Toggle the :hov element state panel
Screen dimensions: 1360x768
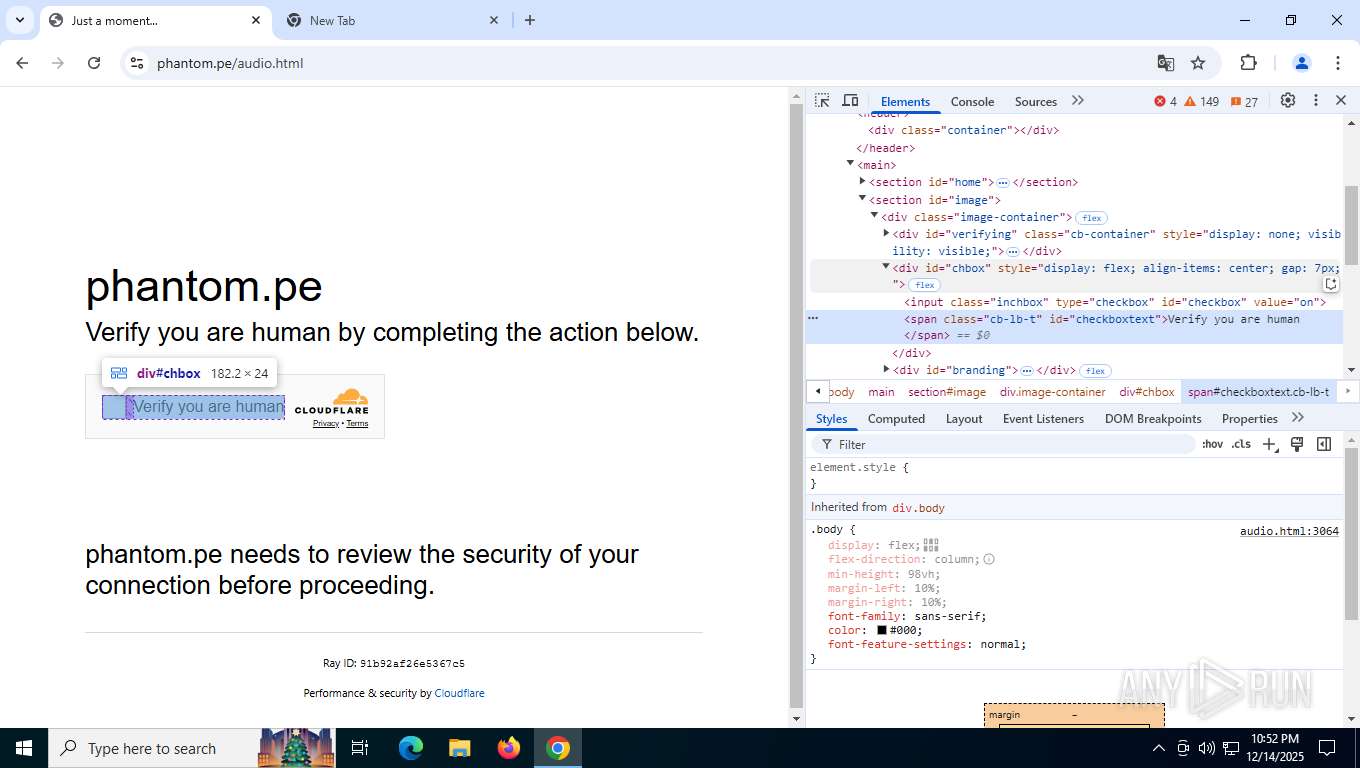pos(1213,444)
